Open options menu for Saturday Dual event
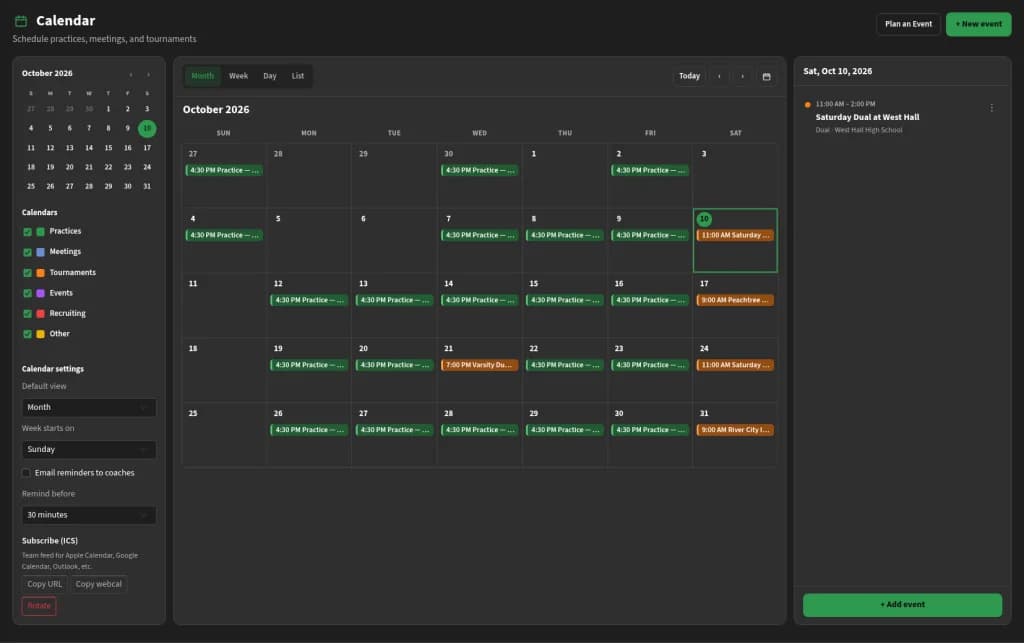This screenshot has height=643, width=1024. coord(991,108)
